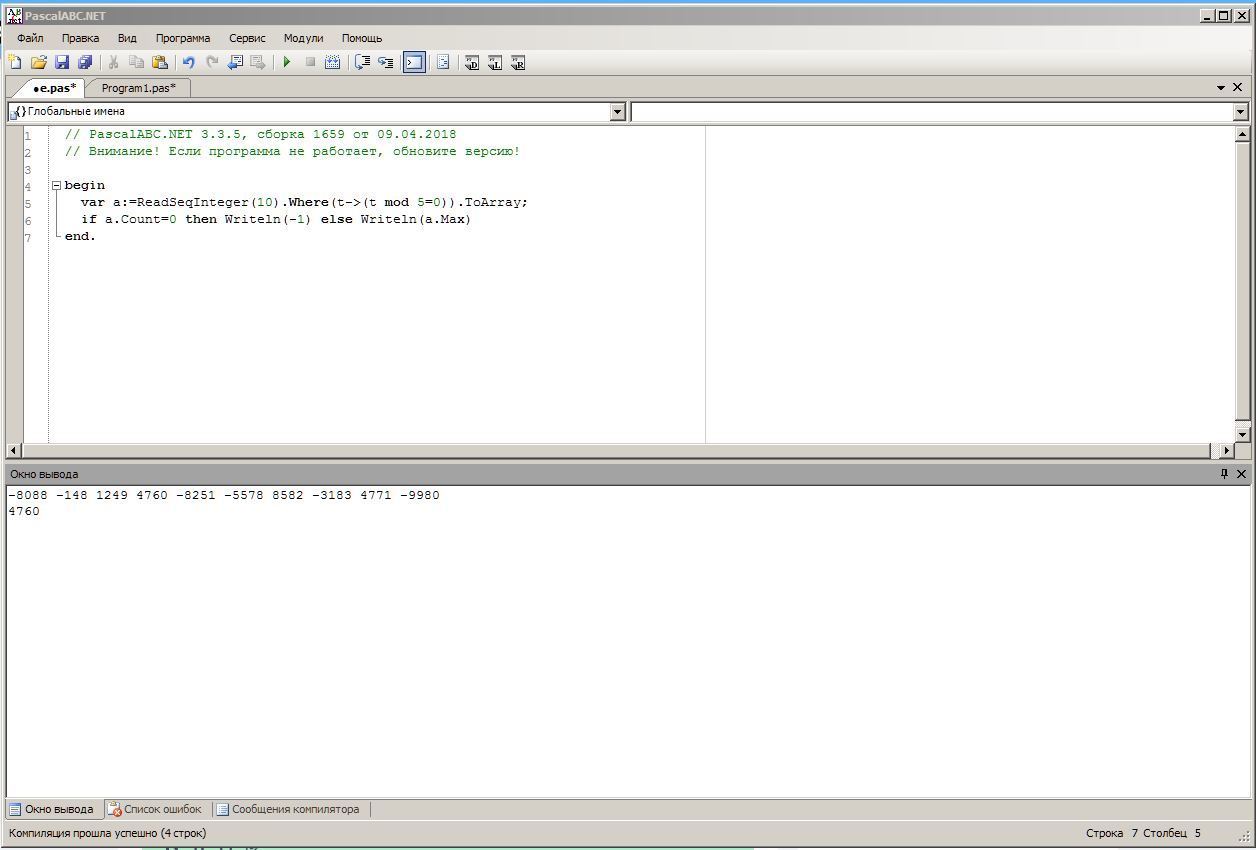The width and height of the screenshot is (1256, 850).
Task: Show the Сообщения компилятора tab
Action: (289, 809)
